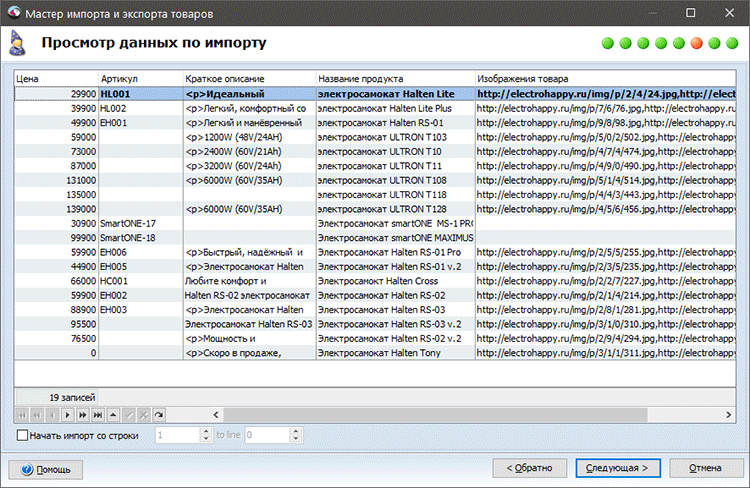Decrease the 'to line' spinner value
Screen dimensions: 750x488
tap(296, 439)
